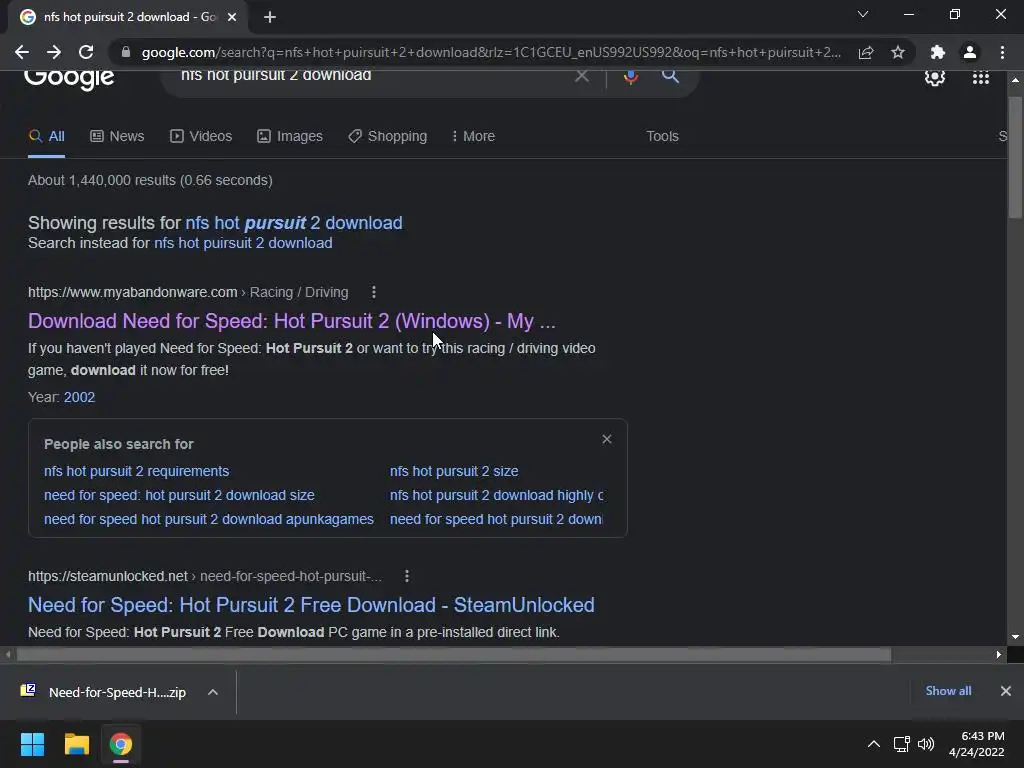Open a new browser tab
Image resolution: width=1024 pixels, height=768 pixels.
270,18
